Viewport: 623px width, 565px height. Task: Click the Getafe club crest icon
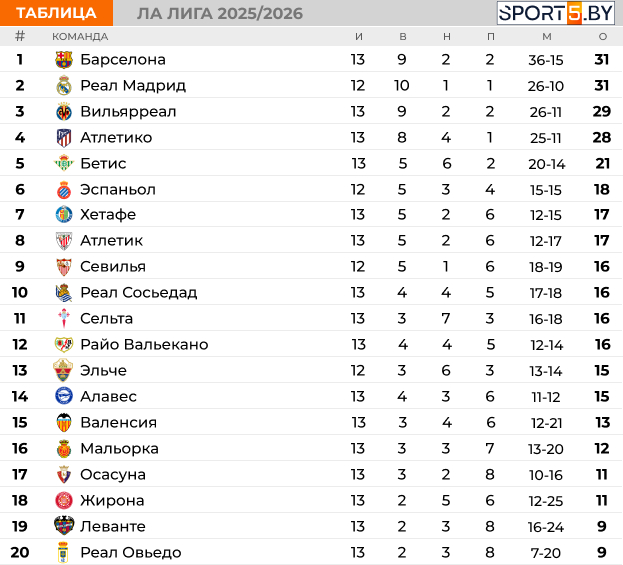tap(64, 215)
